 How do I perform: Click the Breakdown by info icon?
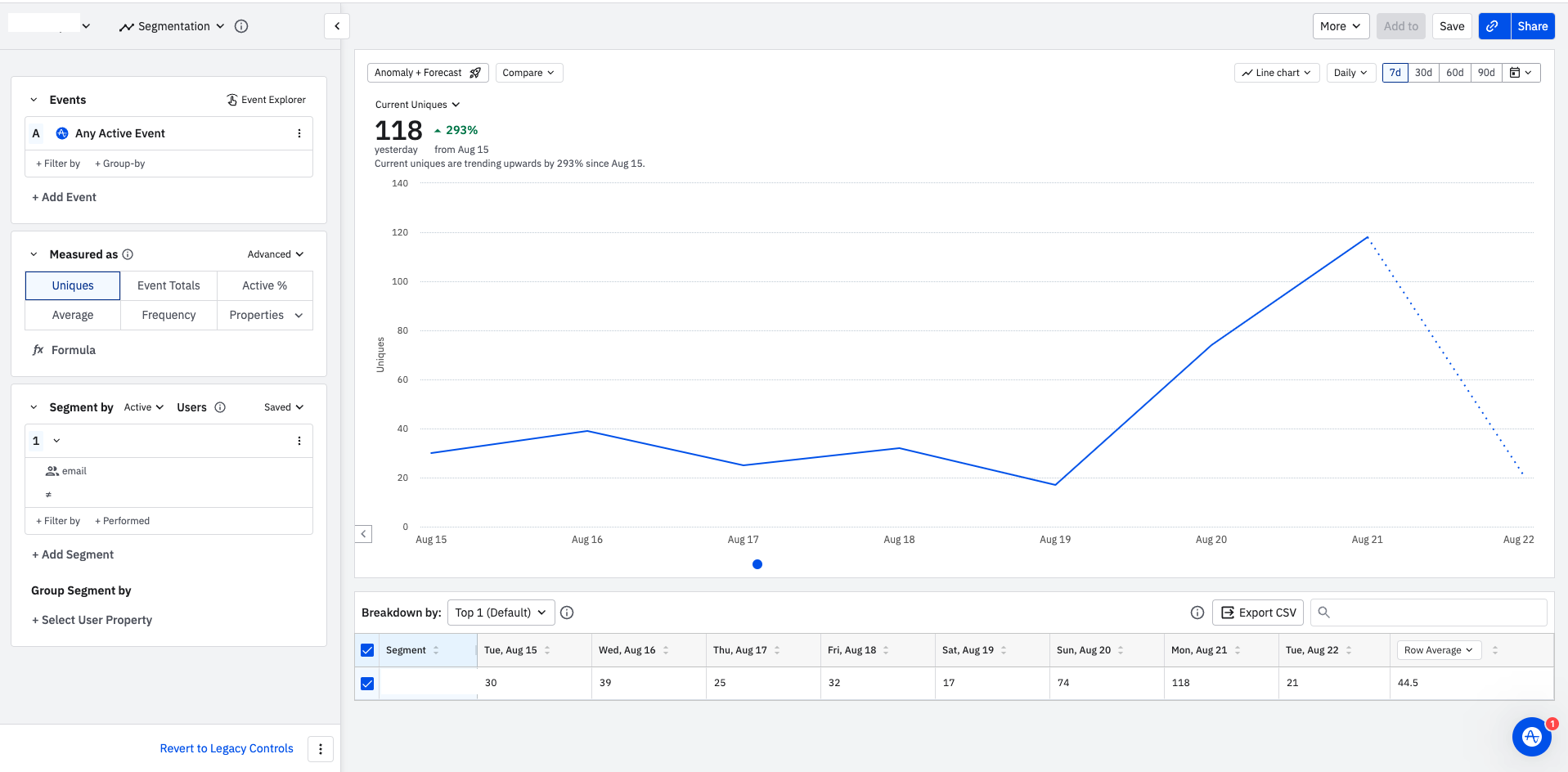coord(567,613)
